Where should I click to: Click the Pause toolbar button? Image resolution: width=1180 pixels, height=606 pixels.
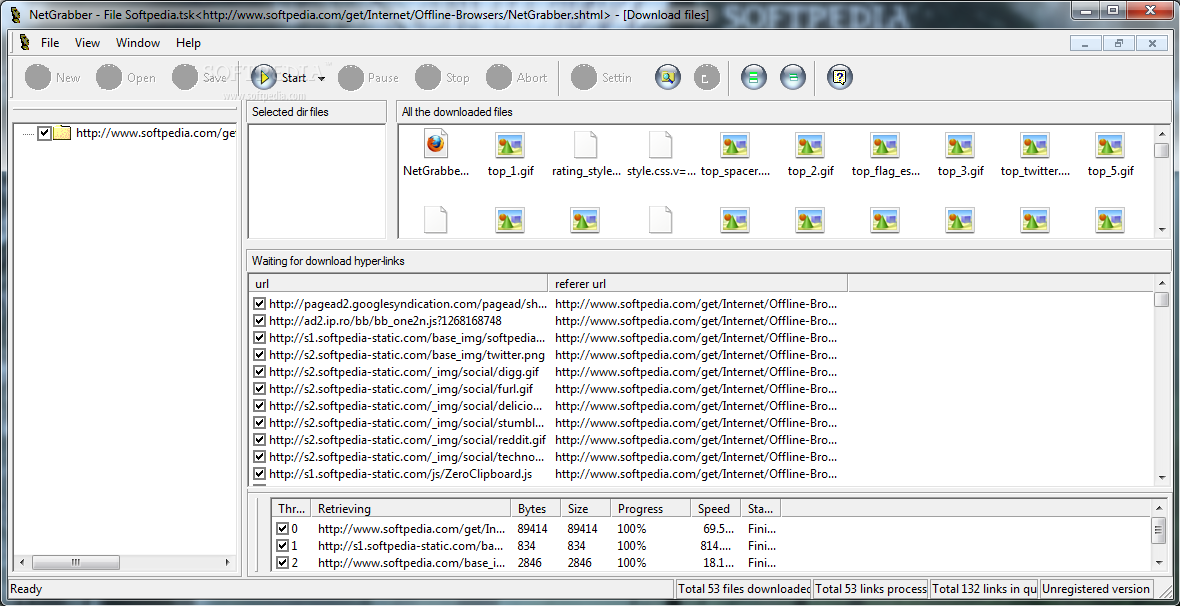[368, 78]
